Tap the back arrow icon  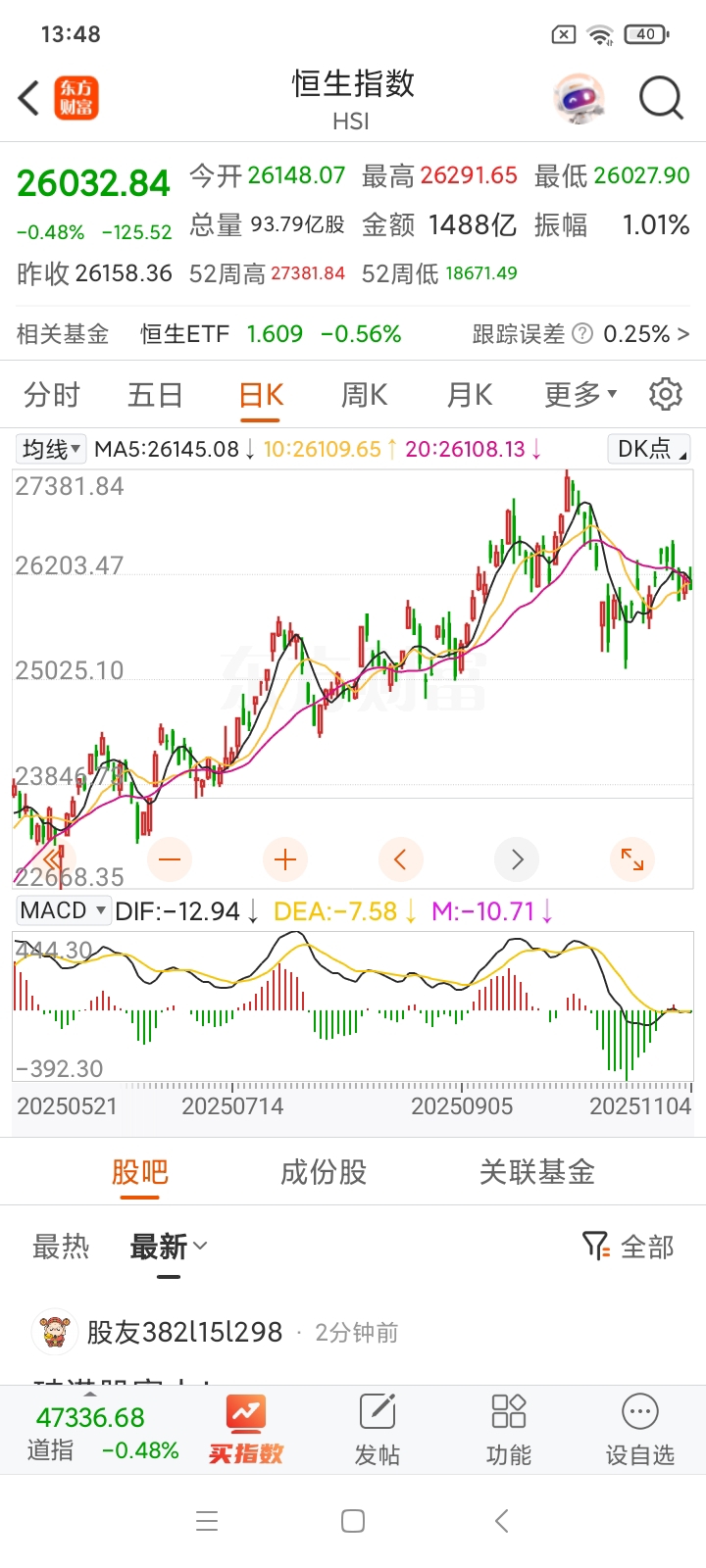click(x=29, y=98)
